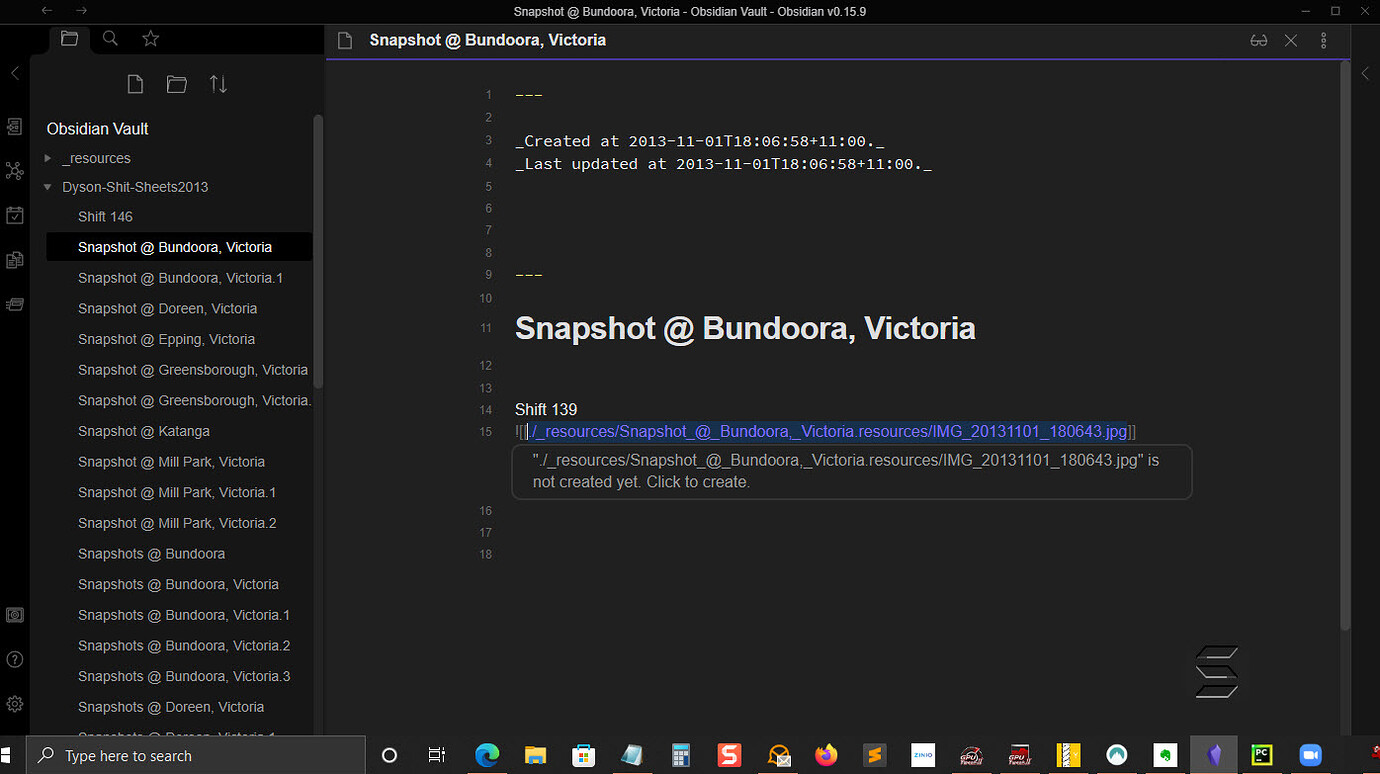Image resolution: width=1380 pixels, height=774 pixels.
Task: Open another vault icon
Action: 14,615
